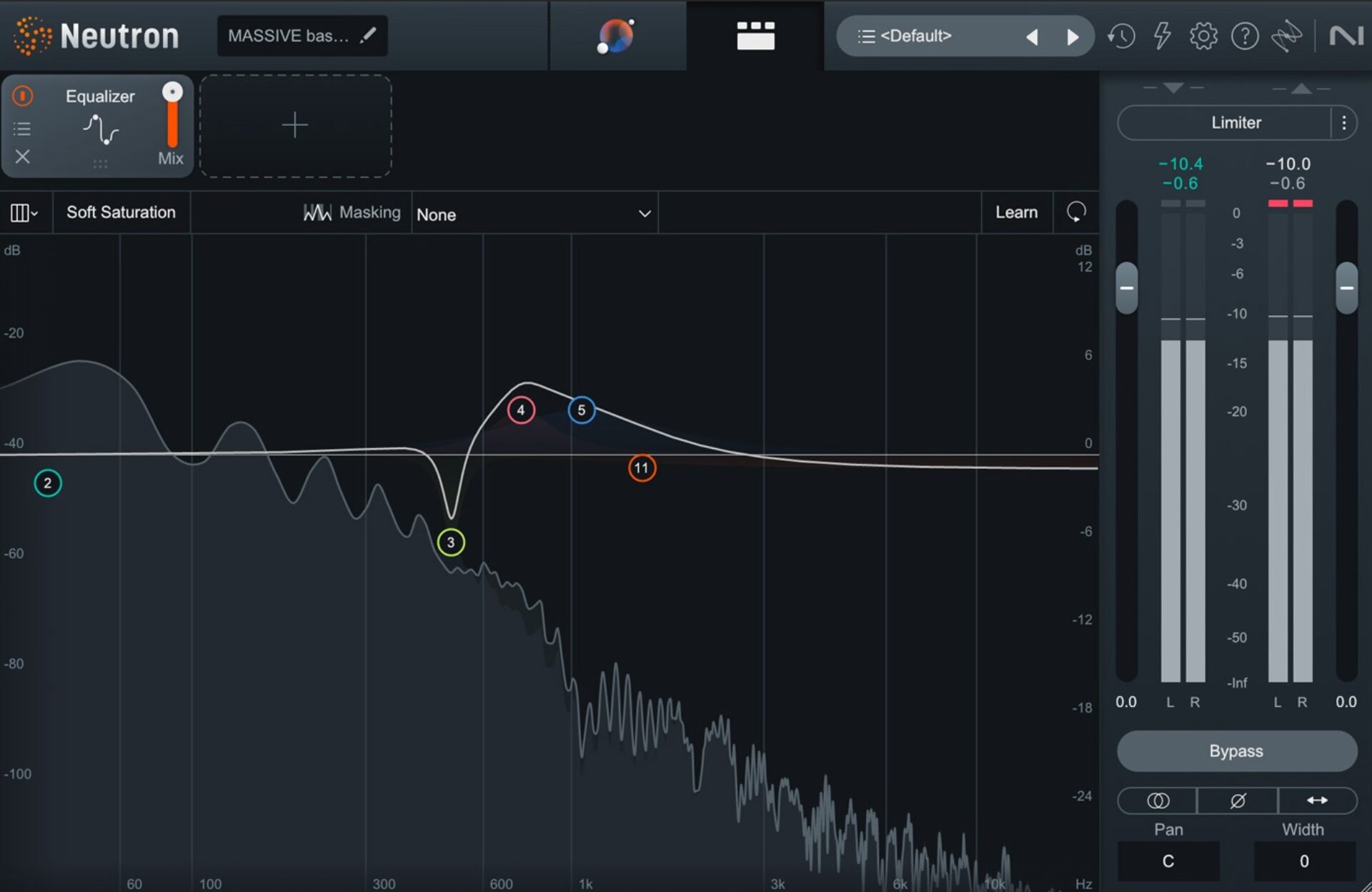Click the Bypass button
The width and height of the screenshot is (1372, 892).
(1236, 751)
